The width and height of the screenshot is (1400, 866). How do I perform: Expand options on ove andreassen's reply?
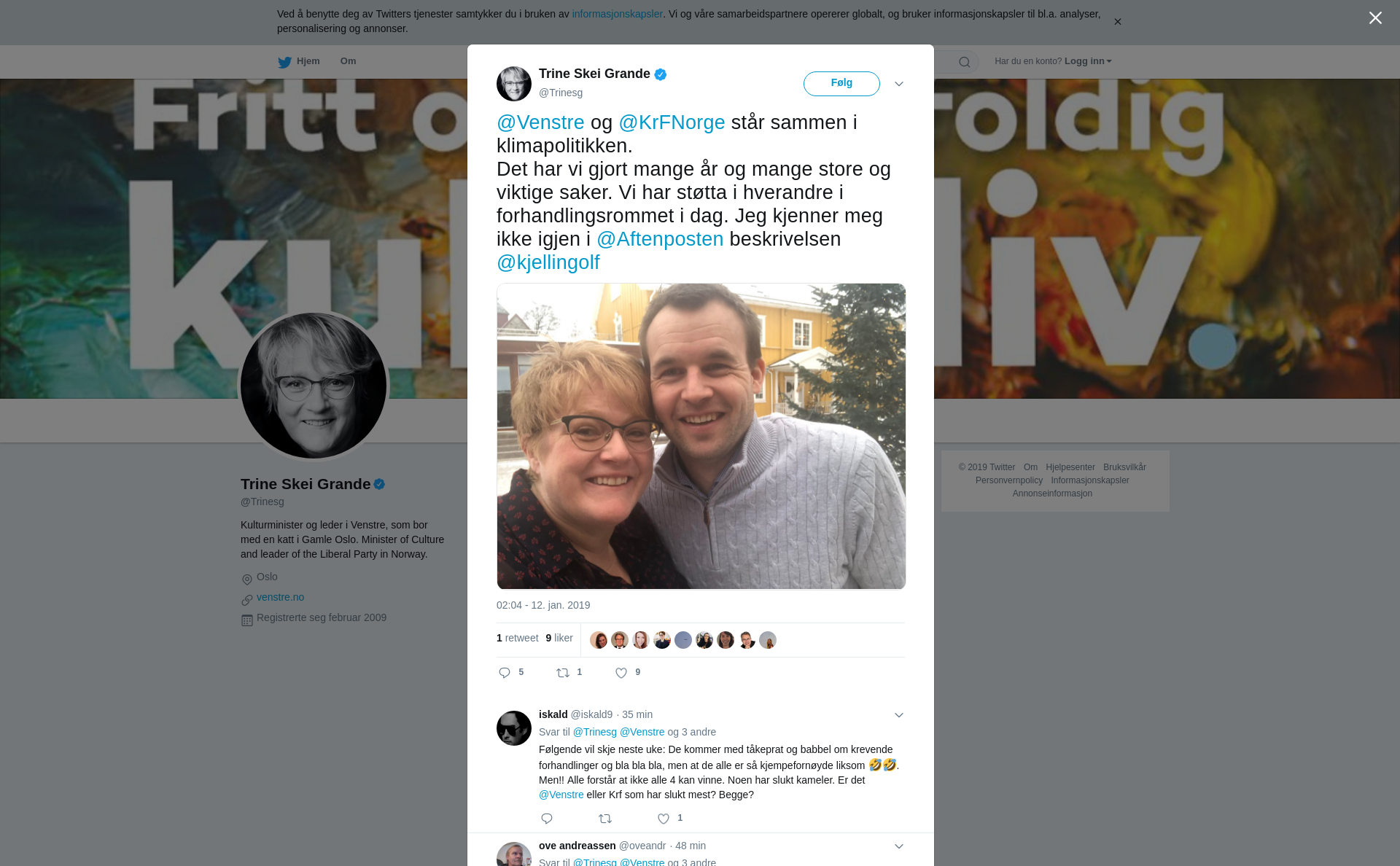click(899, 846)
